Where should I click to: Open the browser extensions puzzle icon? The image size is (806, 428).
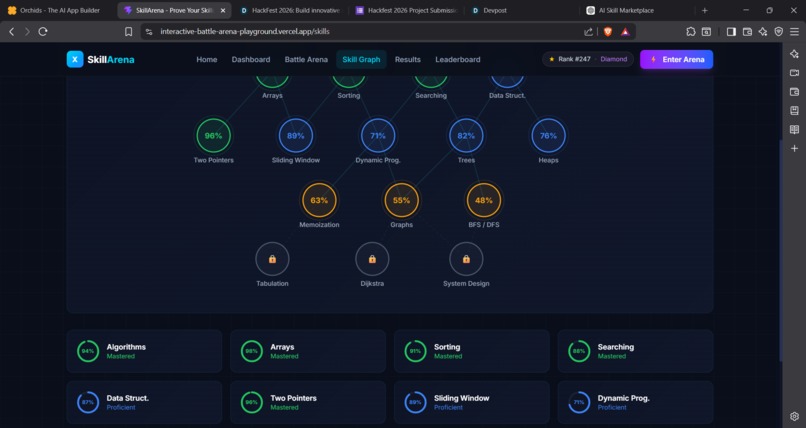(x=691, y=31)
